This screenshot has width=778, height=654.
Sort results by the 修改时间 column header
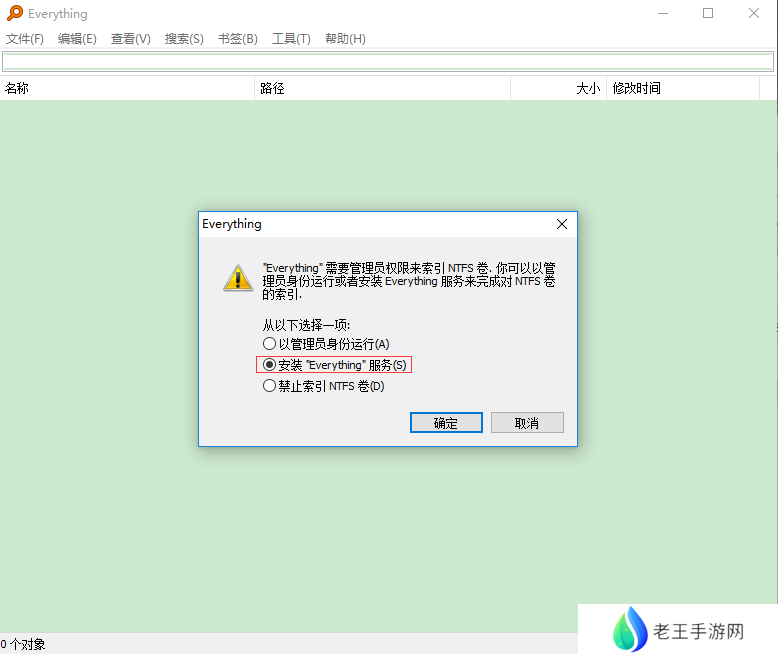683,88
